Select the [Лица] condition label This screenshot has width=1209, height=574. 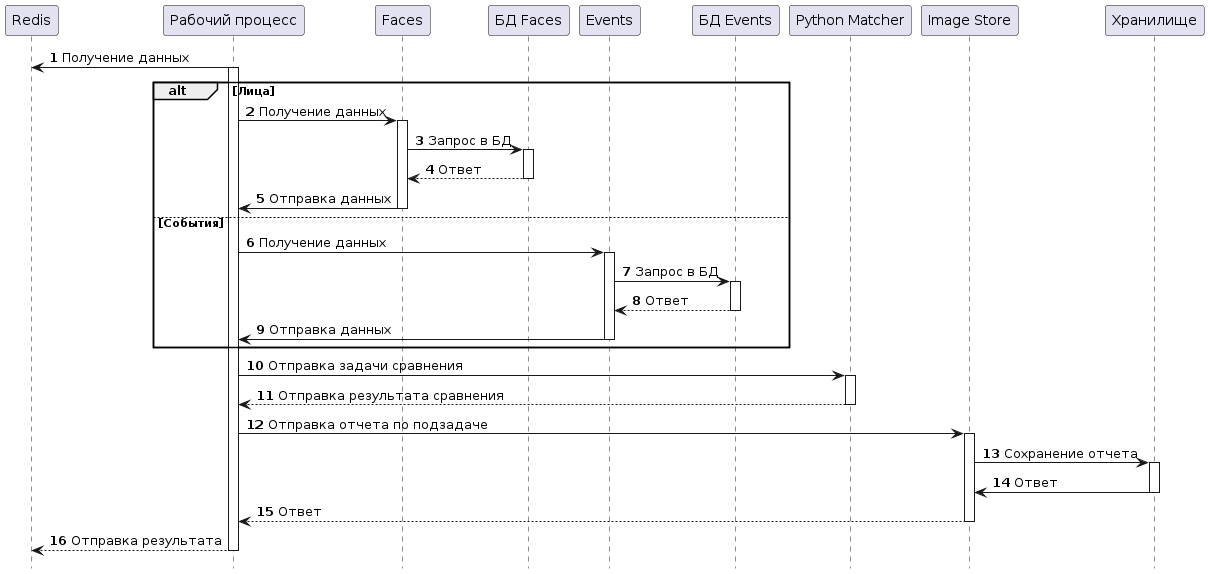(x=253, y=91)
